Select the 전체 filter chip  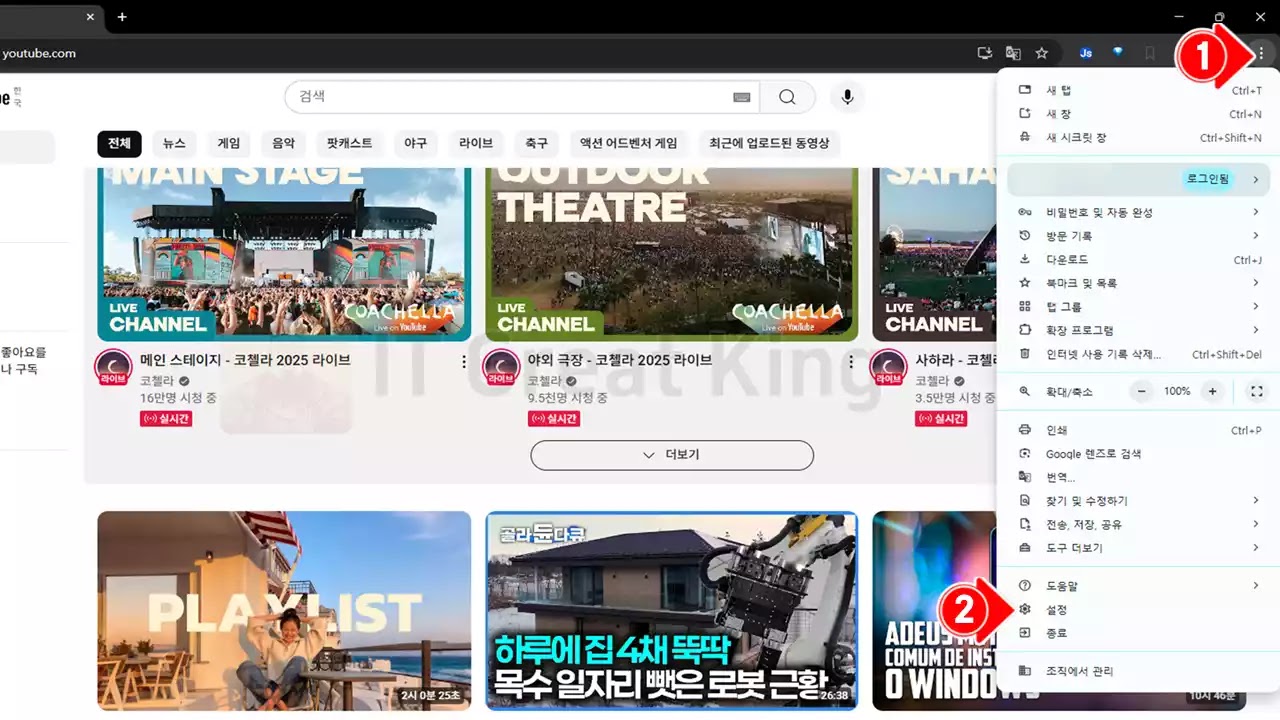pyautogui.click(x=120, y=143)
